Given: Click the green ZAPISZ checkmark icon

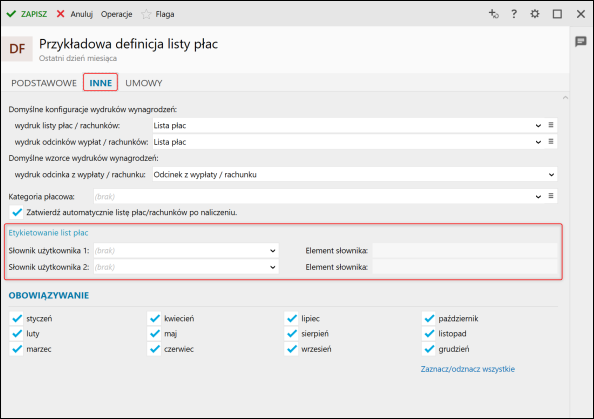Looking at the screenshot, I should (x=11, y=14).
